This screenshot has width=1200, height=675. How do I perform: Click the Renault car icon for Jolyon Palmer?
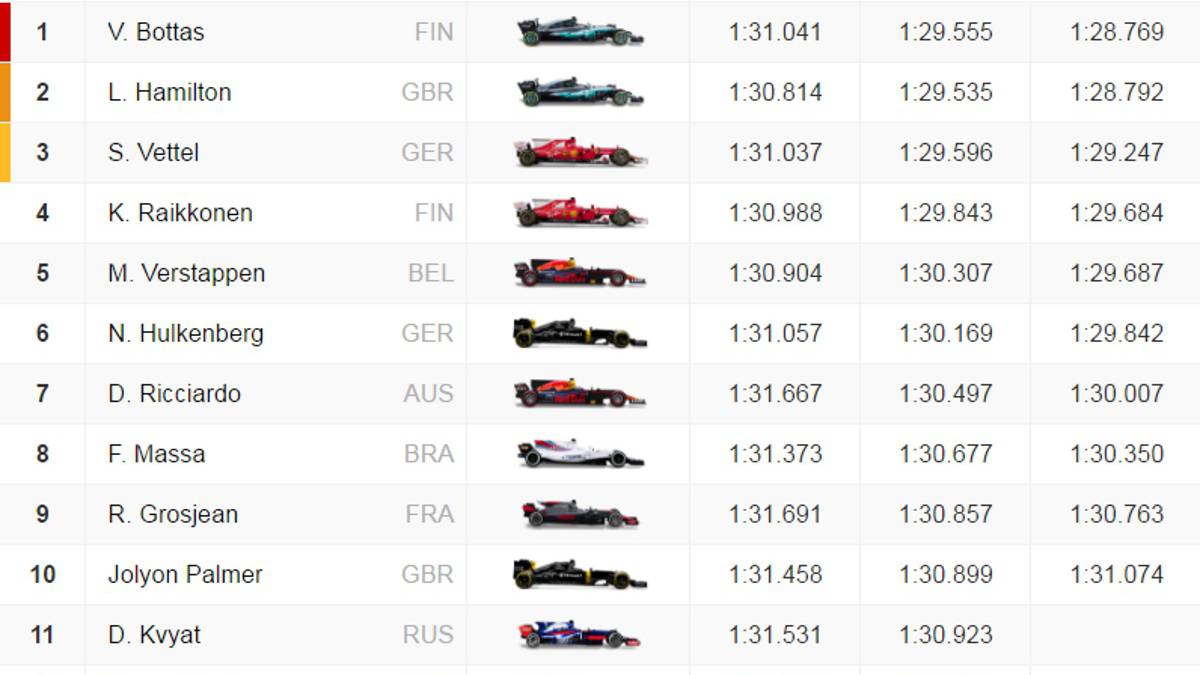point(580,574)
